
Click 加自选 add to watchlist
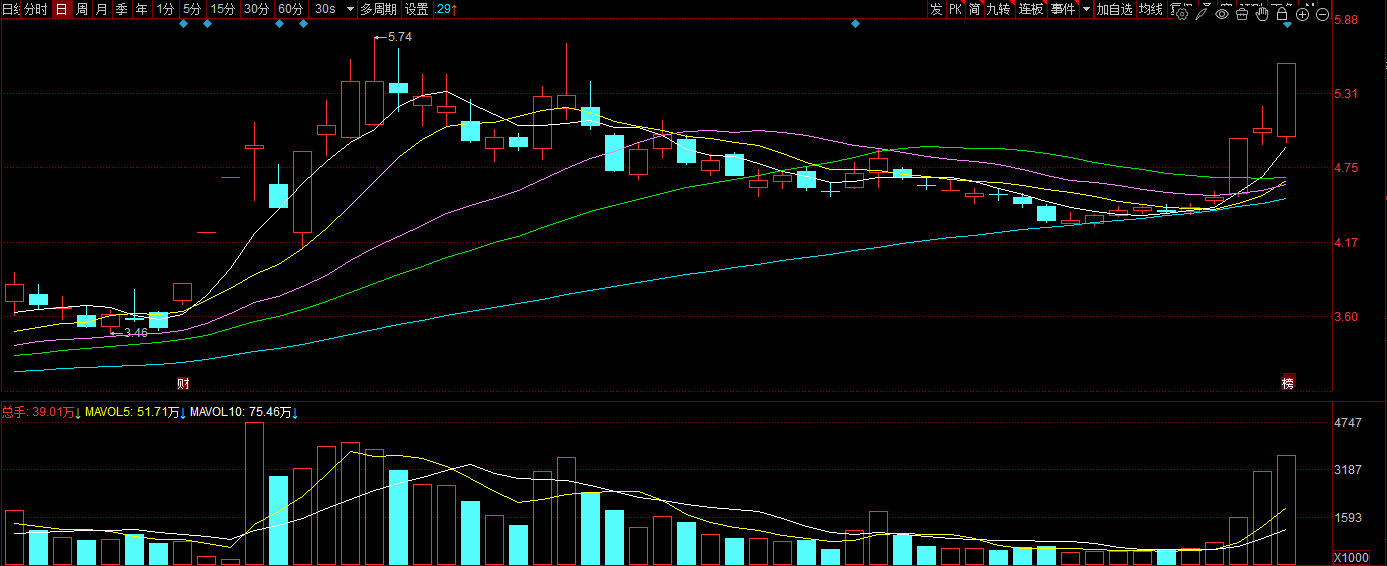pos(1114,9)
